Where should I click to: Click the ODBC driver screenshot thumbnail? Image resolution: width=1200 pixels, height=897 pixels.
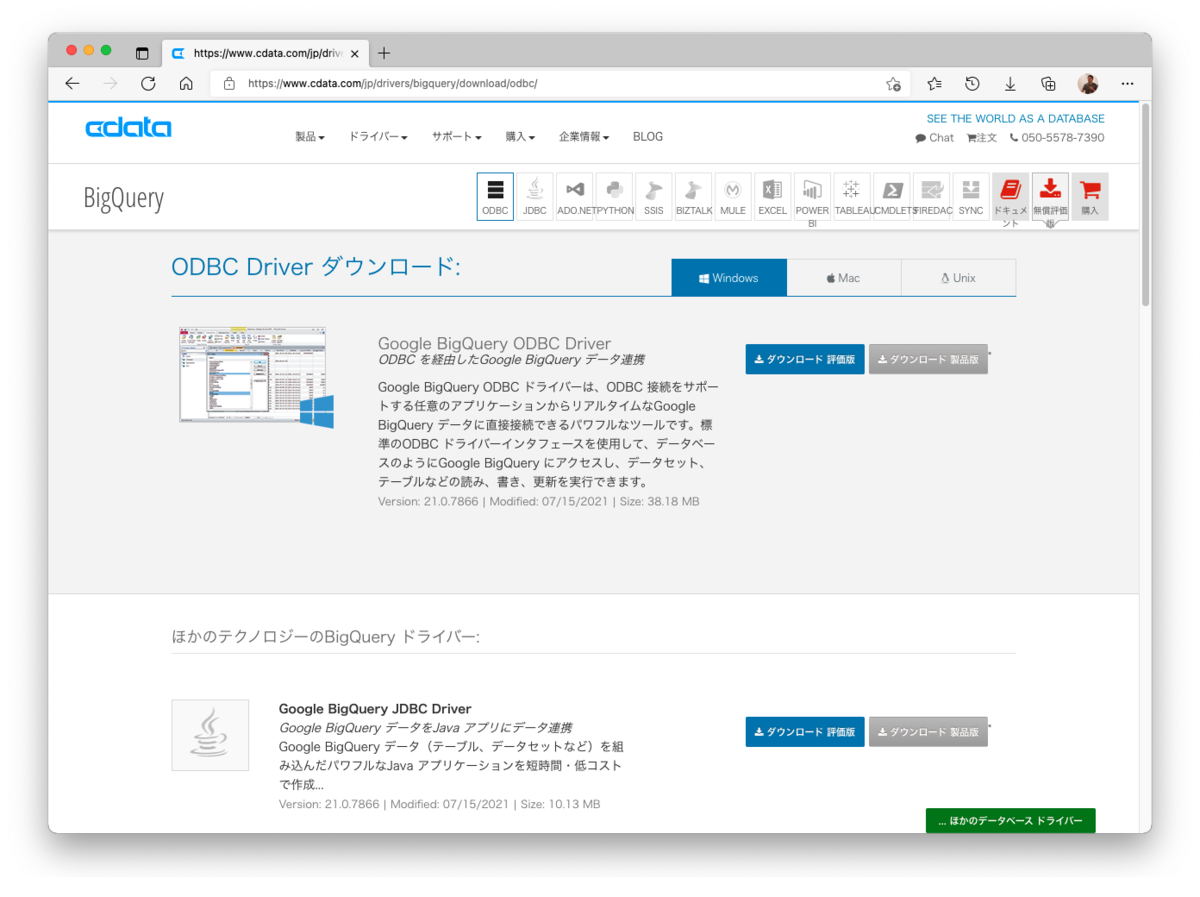256,377
